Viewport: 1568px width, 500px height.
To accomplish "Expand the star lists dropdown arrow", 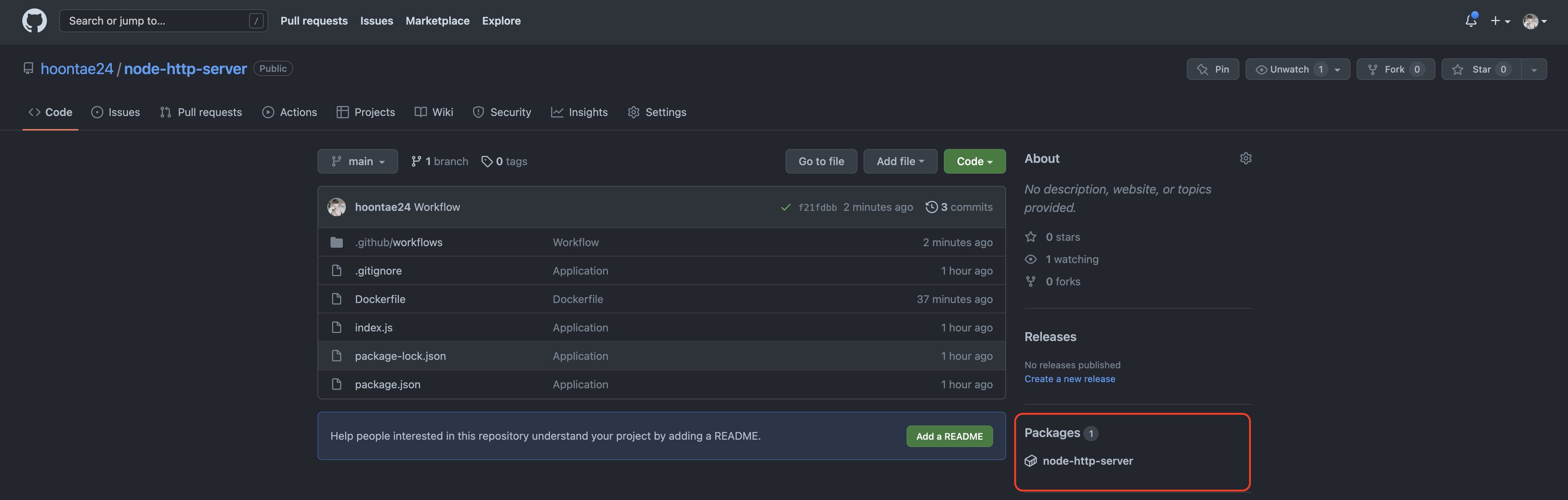I will click(1534, 70).
